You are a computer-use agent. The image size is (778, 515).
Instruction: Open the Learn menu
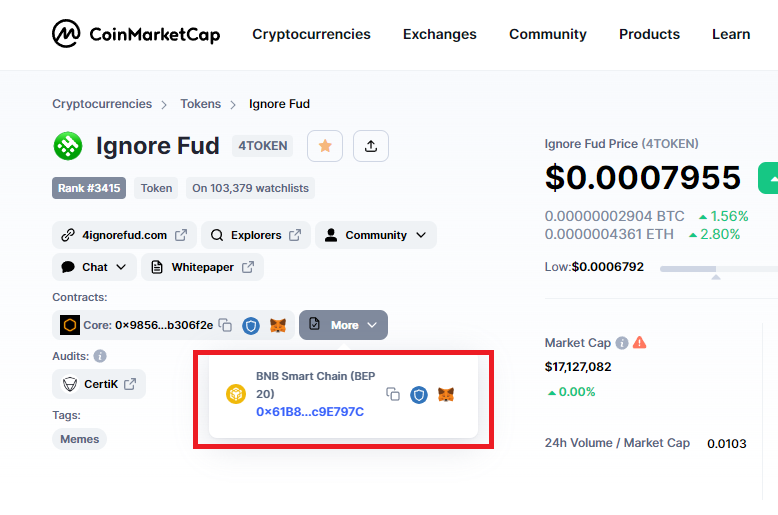click(x=731, y=34)
